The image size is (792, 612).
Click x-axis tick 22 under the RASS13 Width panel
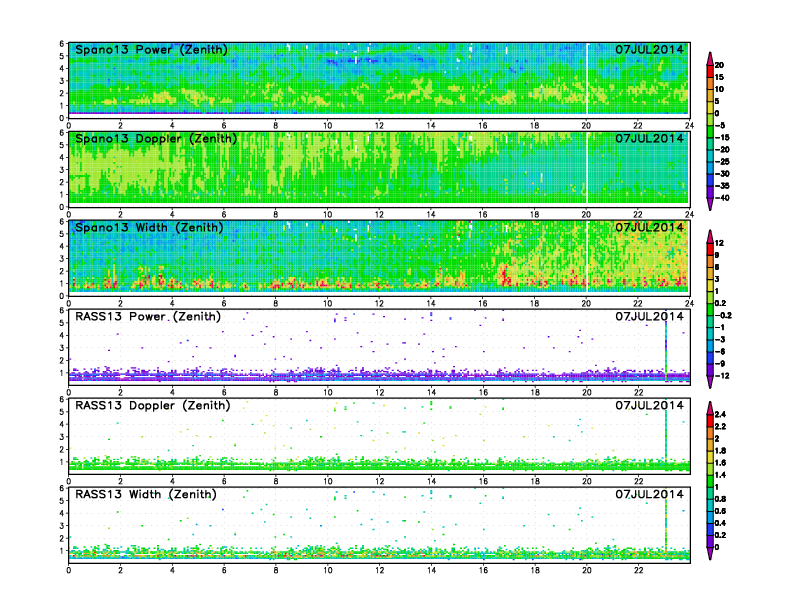click(x=638, y=570)
